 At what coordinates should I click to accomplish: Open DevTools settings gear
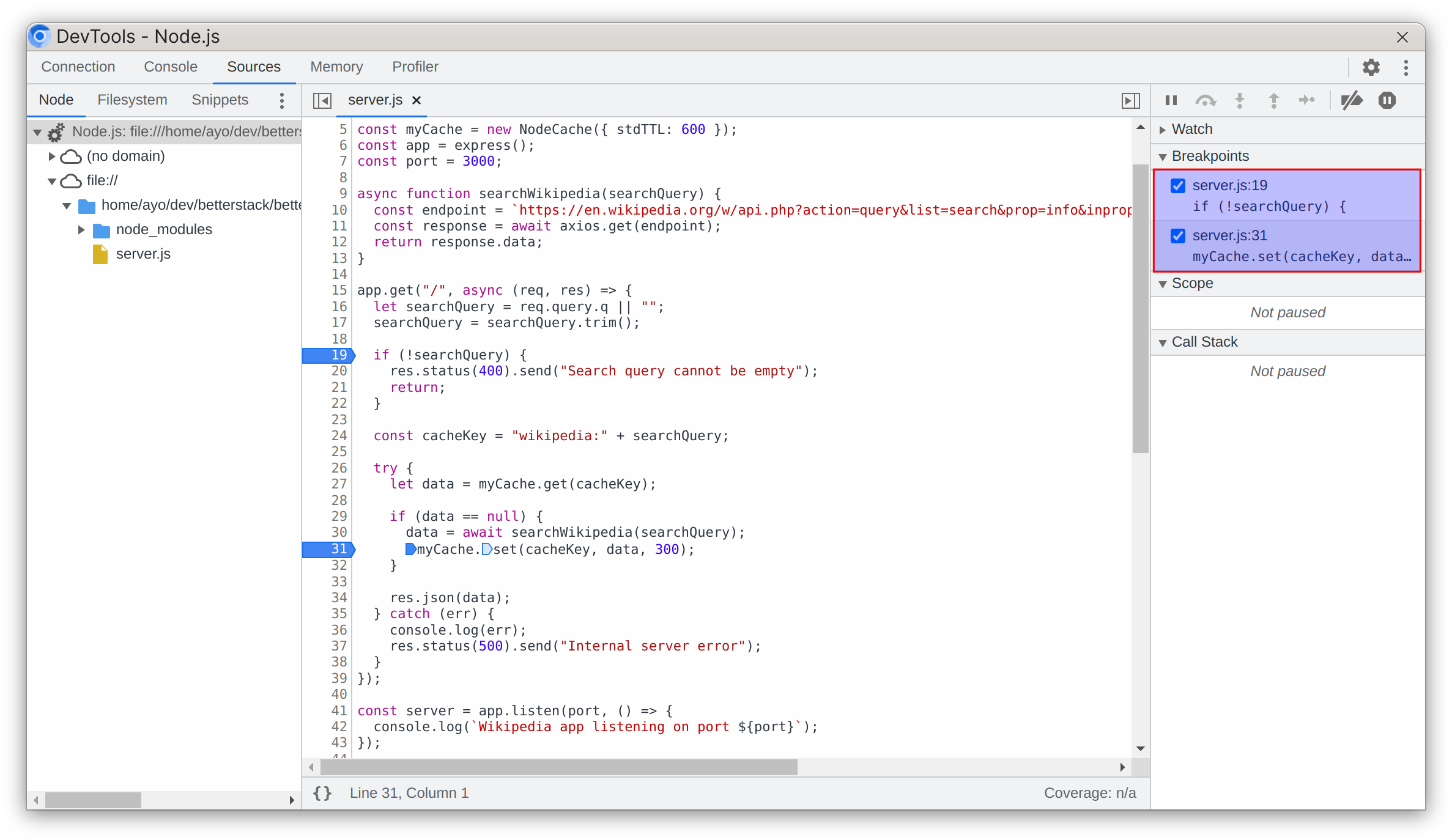[1371, 67]
